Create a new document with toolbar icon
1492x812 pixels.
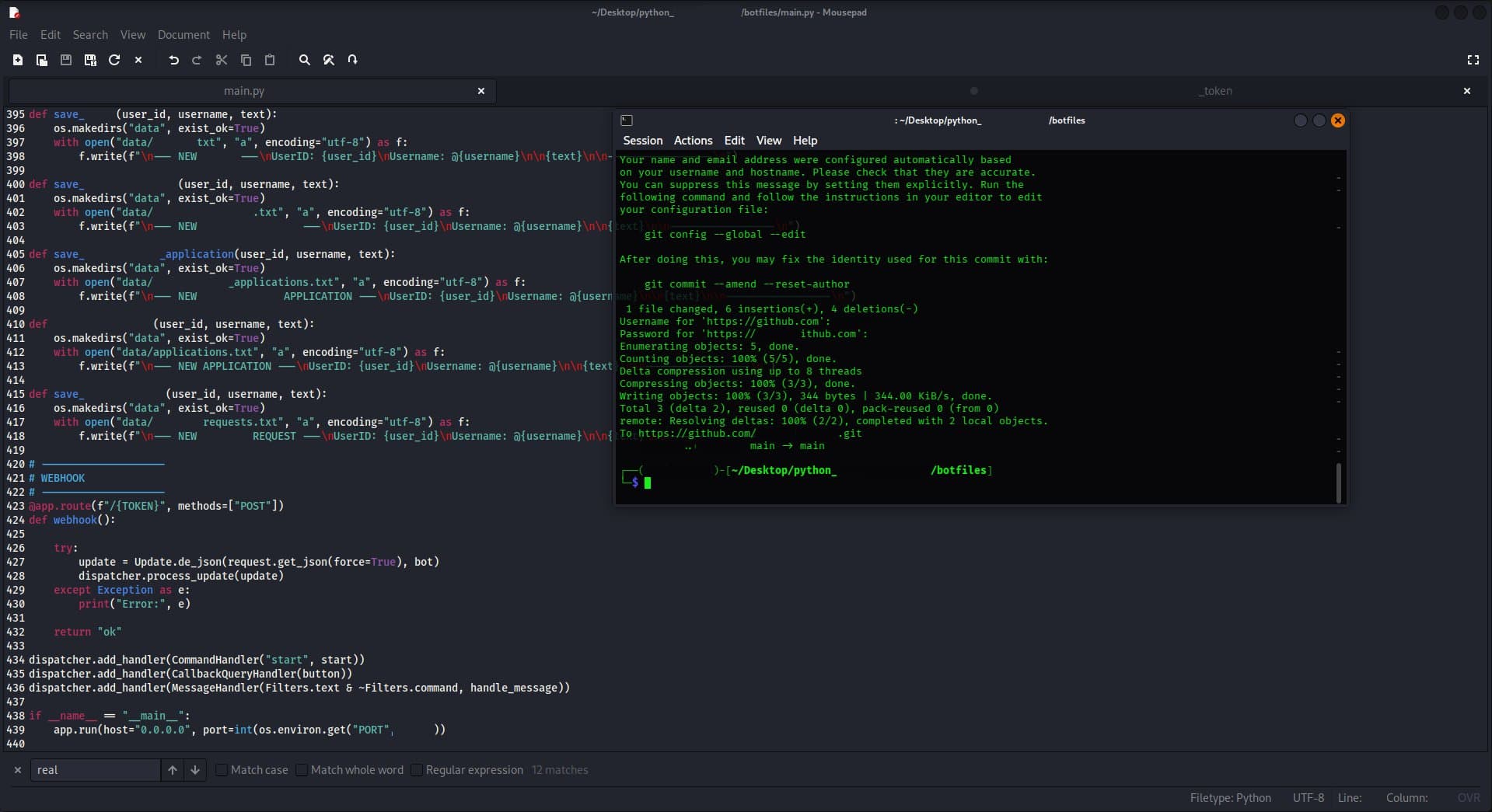click(18, 60)
